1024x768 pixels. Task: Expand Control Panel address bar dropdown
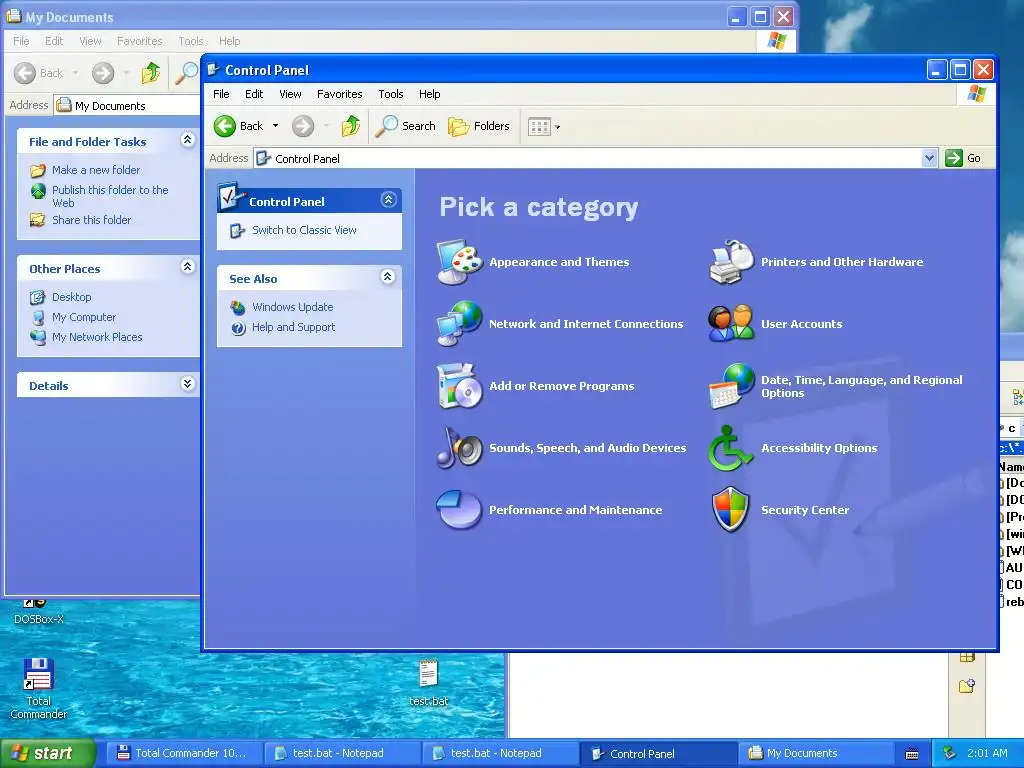click(x=929, y=158)
